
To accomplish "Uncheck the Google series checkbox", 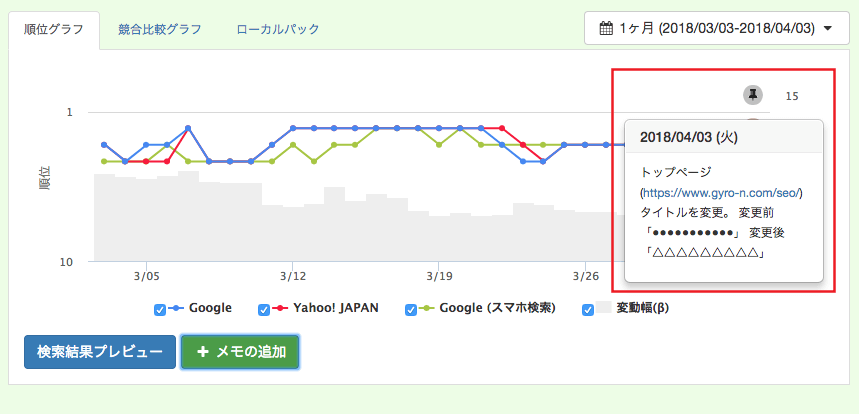I will tap(160, 309).
